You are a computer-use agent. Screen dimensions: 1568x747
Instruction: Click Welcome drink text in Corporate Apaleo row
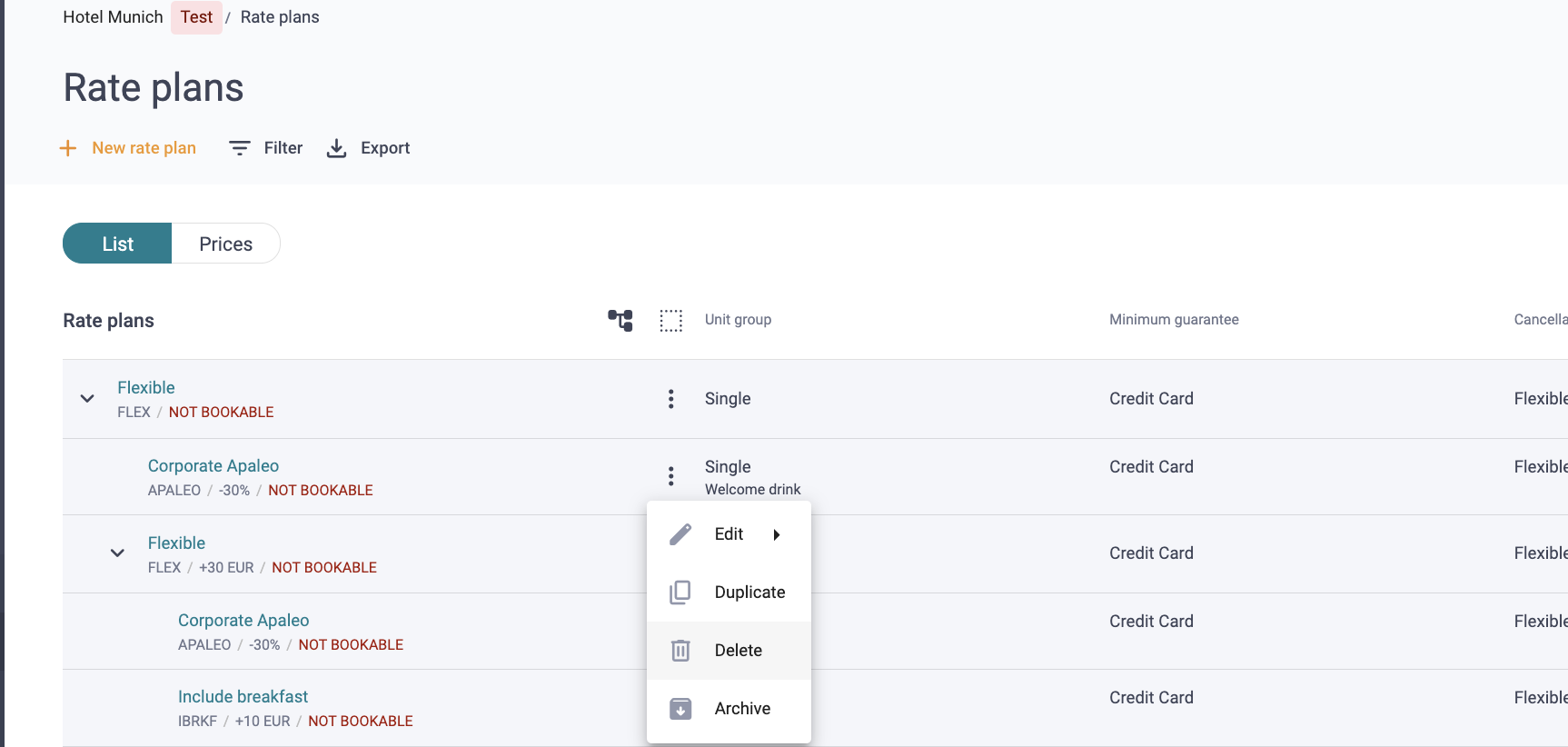(753, 490)
